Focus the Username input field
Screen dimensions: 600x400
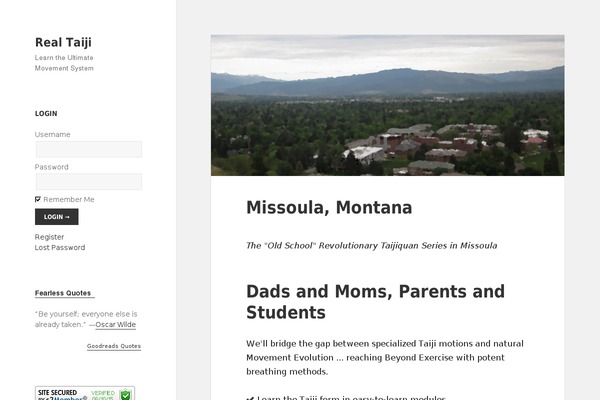point(89,149)
